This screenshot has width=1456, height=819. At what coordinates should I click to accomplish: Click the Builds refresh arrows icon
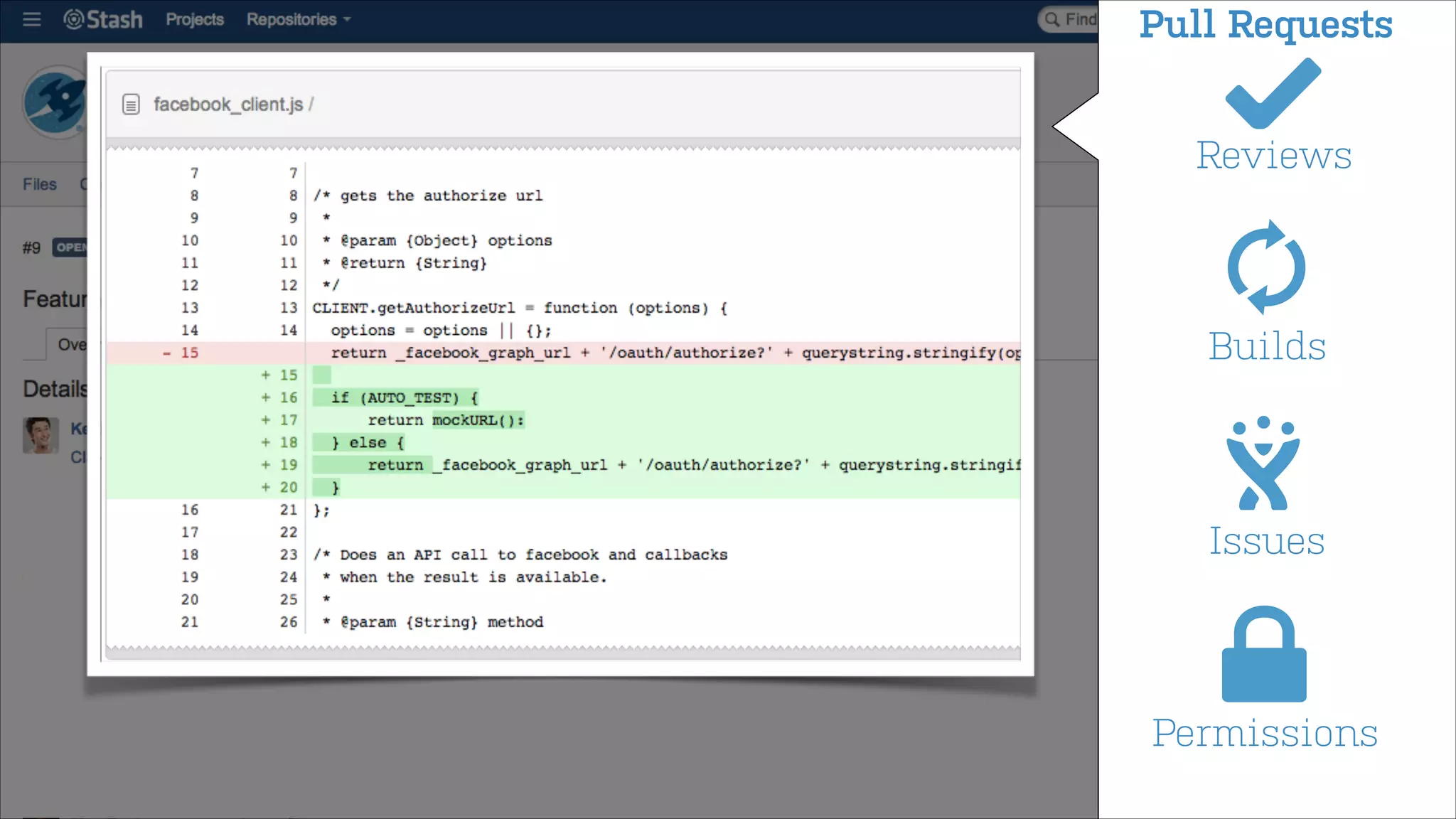[x=1266, y=267]
